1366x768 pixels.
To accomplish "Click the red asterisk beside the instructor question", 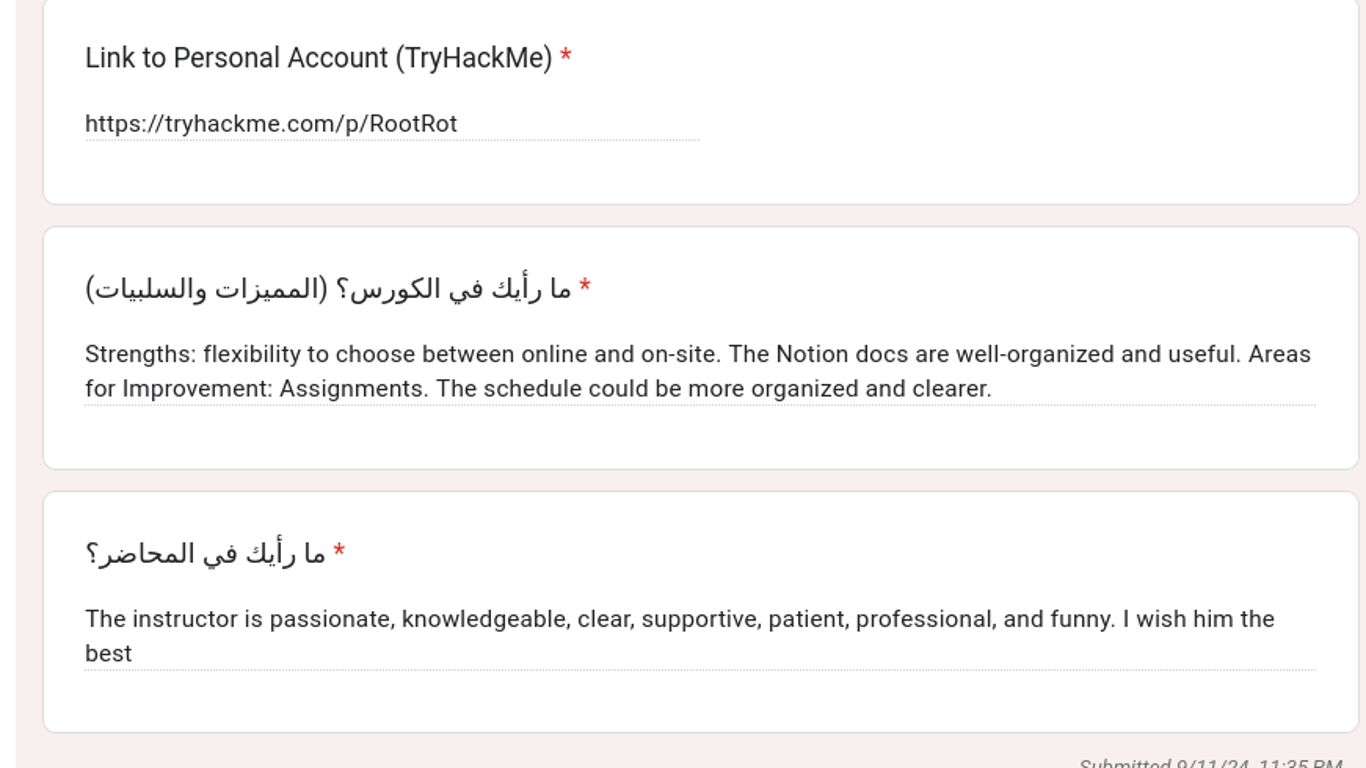I will pyautogui.click(x=339, y=553).
